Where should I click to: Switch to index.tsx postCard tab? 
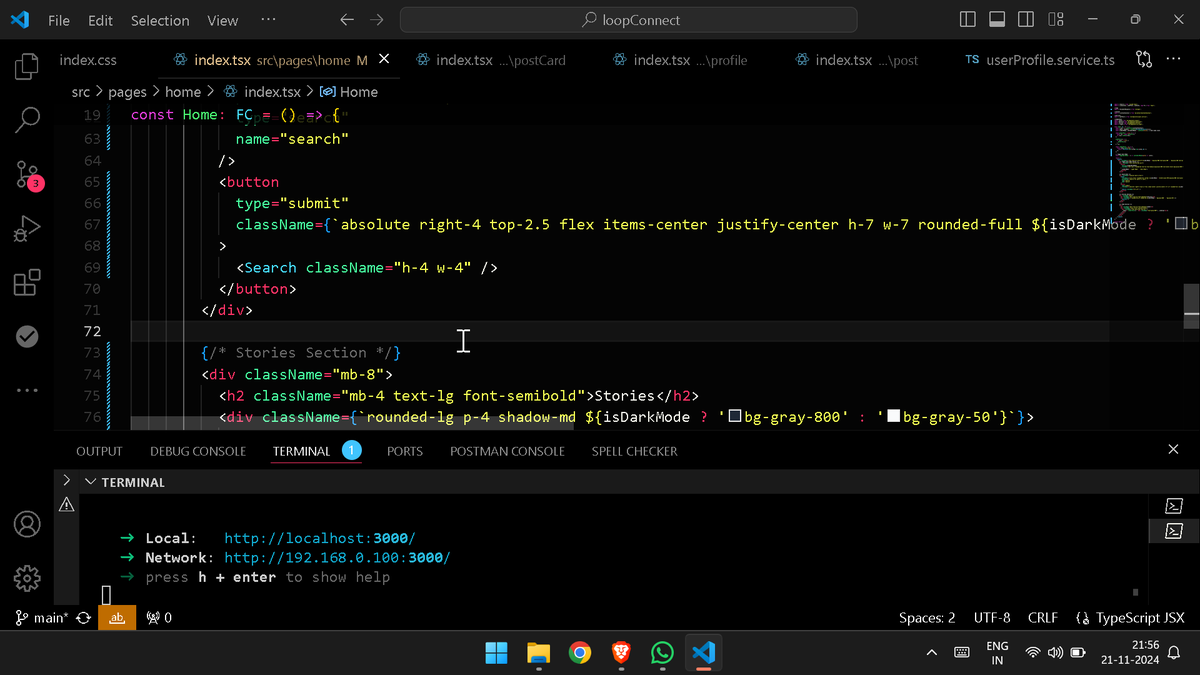click(491, 60)
